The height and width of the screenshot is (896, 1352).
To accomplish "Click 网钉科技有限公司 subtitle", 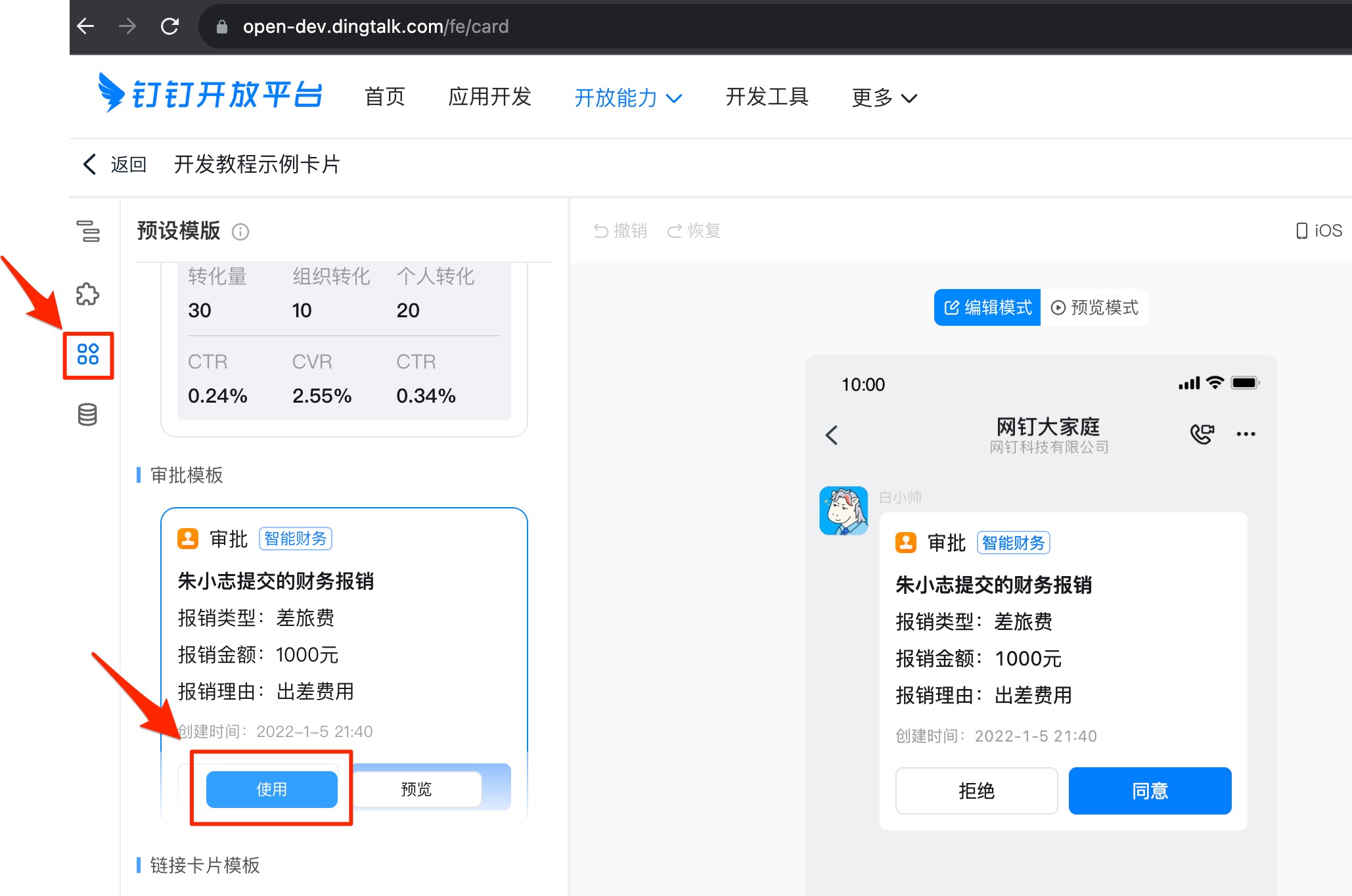I will pyautogui.click(x=1049, y=447).
